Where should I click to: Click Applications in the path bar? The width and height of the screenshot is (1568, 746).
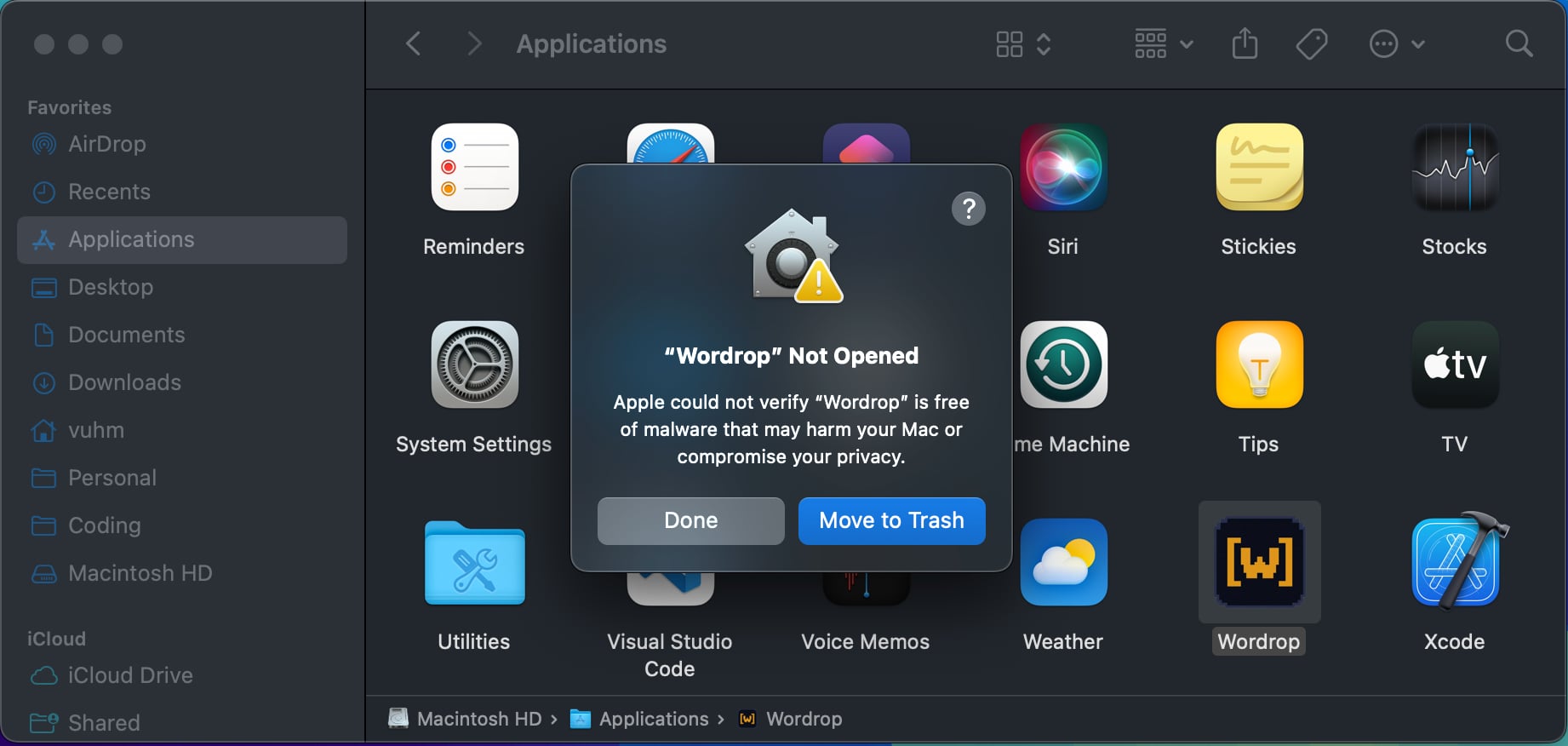(x=639, y=719)
